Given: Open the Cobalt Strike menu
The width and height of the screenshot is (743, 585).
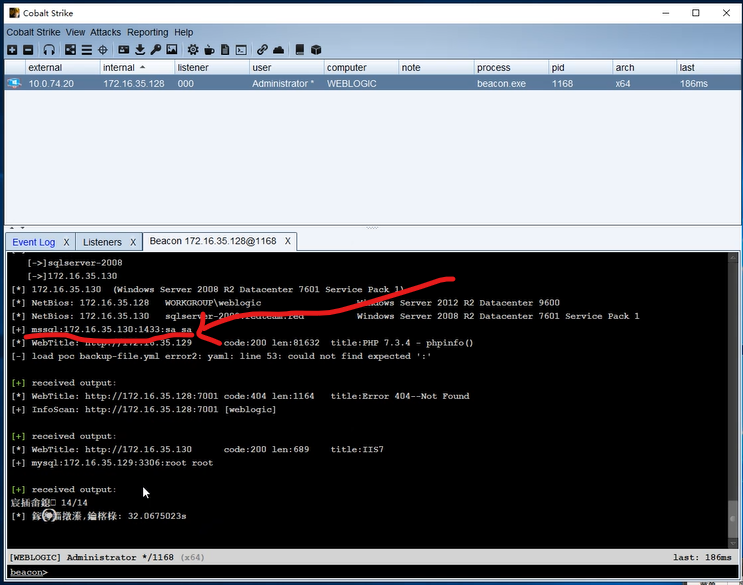Looking at the screenshot, I should click(x=33, y=32).
